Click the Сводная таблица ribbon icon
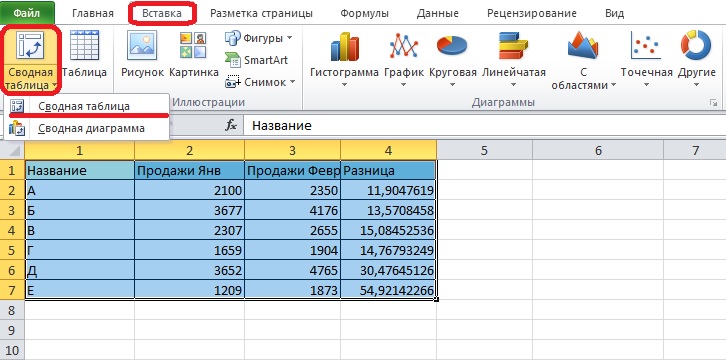The width and height of the screenshot is (726, 360). (x=30, y=45)
